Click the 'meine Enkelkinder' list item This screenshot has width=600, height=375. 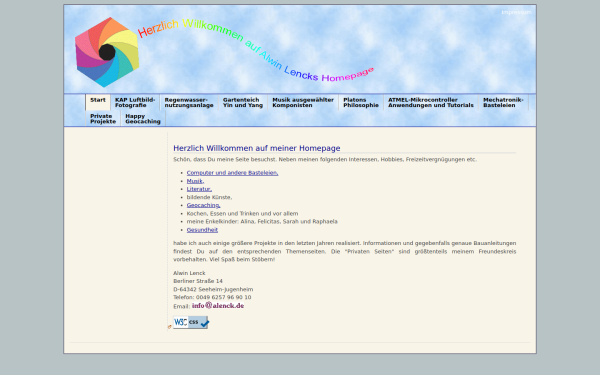click(262, 222)
